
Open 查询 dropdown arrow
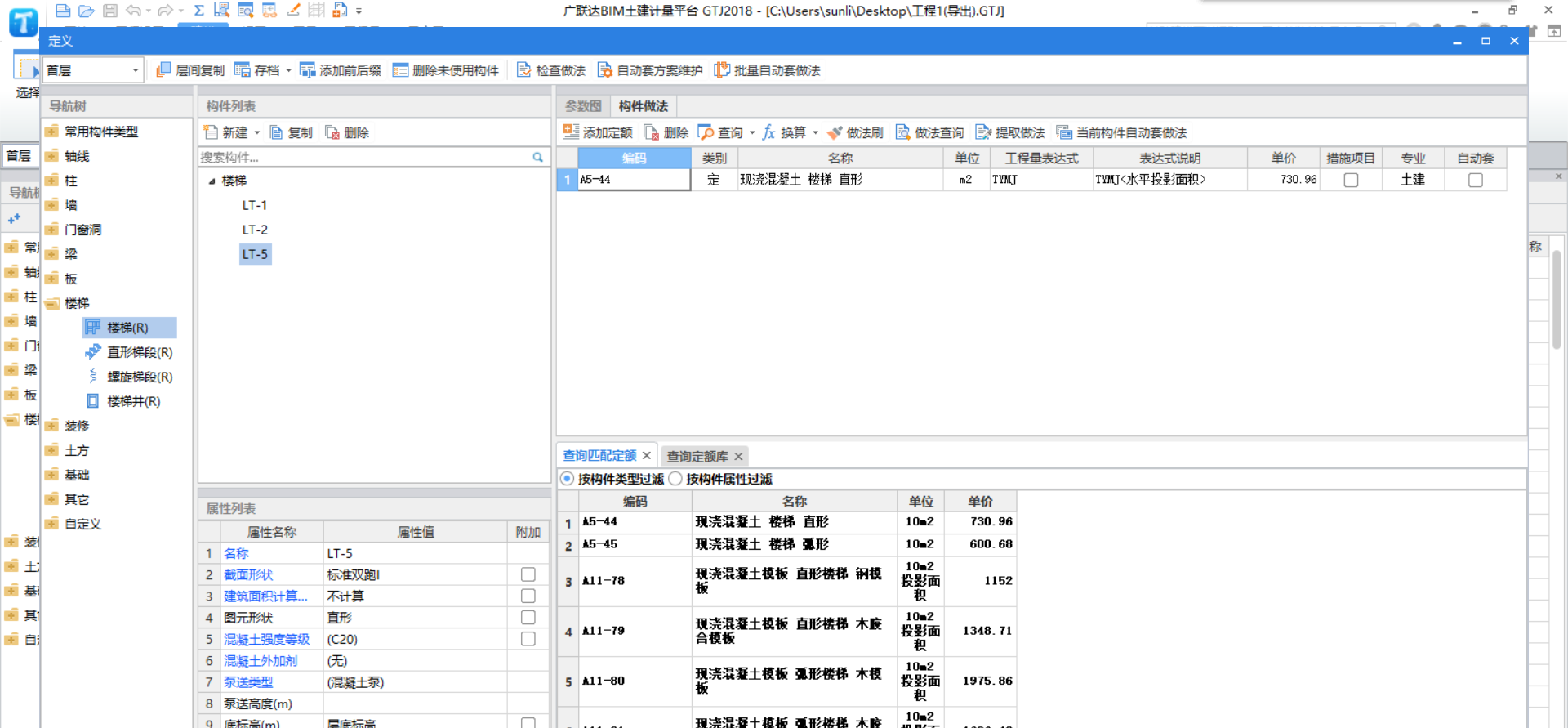(752, 132)
